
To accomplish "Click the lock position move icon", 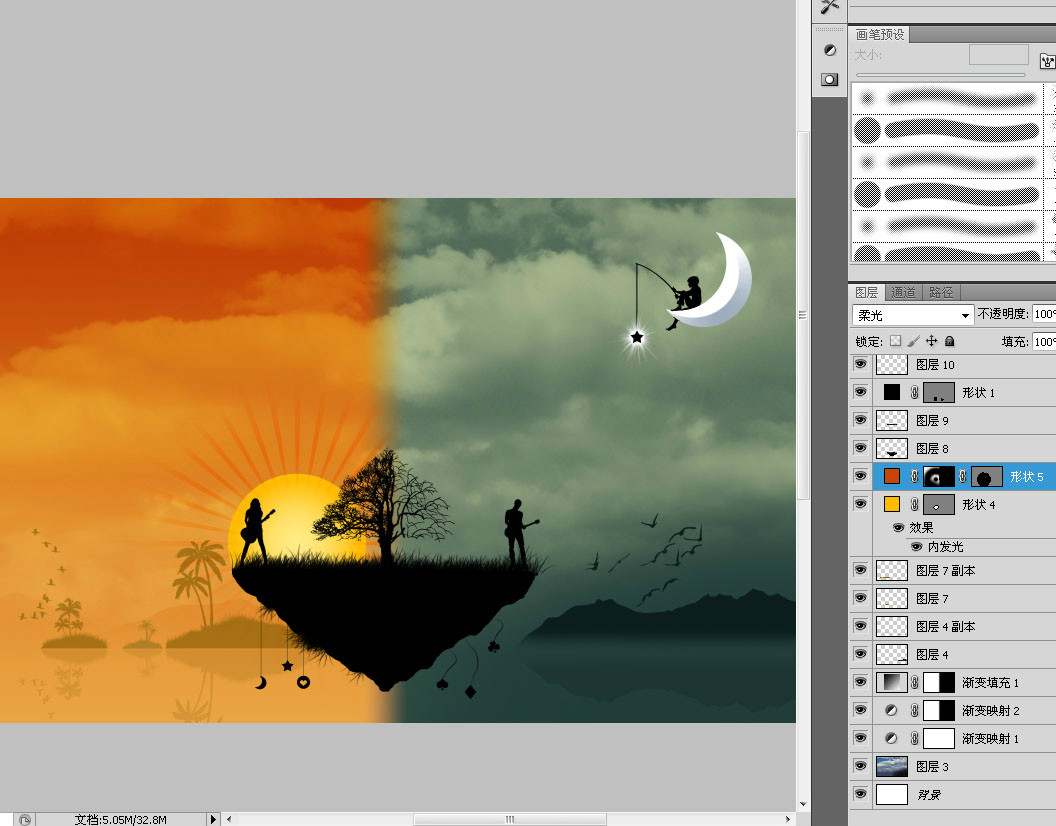I will [x=931, y=341].
